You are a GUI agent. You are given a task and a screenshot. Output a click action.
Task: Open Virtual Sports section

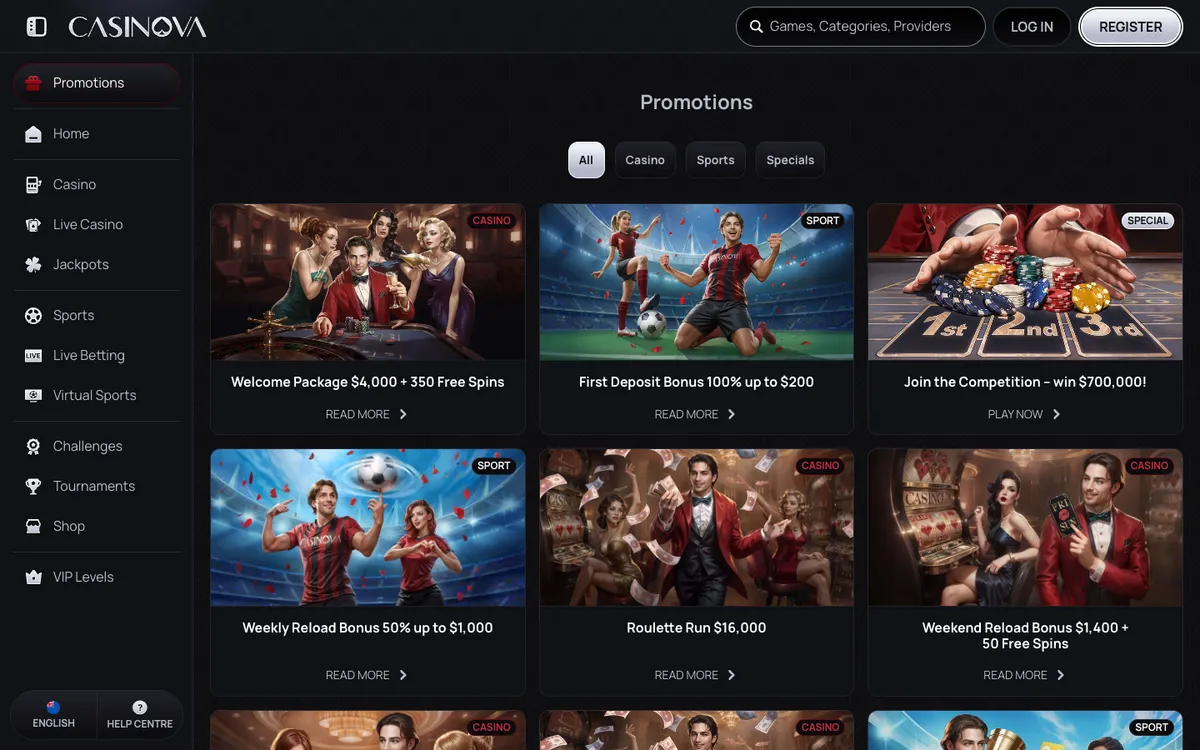pyautogui.click(x=97, y=396)
